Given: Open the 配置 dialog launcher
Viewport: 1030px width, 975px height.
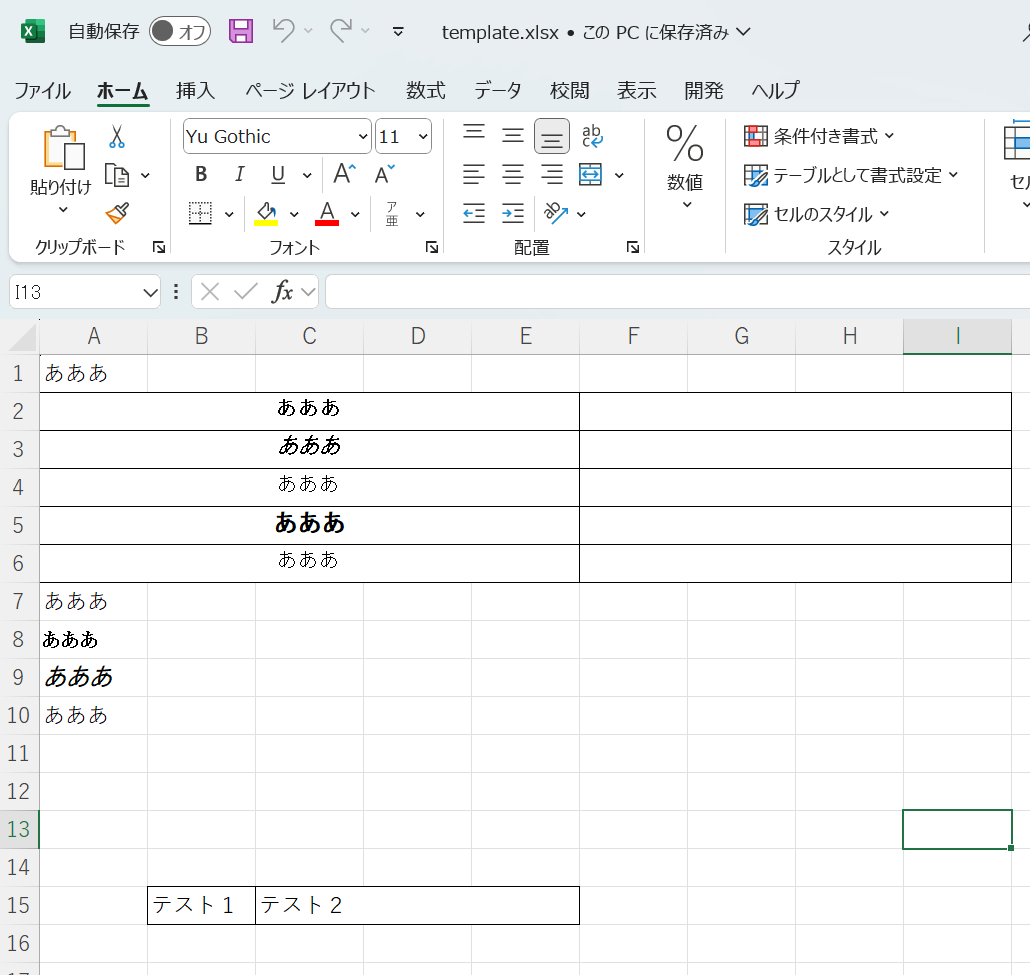Looking at the screenshot, I should (x=633, y=247).
